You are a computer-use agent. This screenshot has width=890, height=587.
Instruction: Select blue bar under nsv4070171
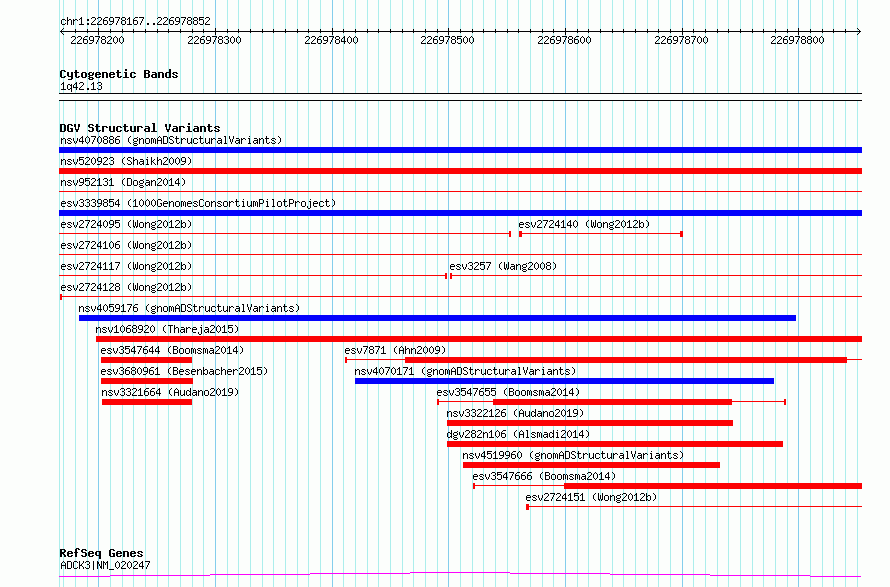[564, 381]
